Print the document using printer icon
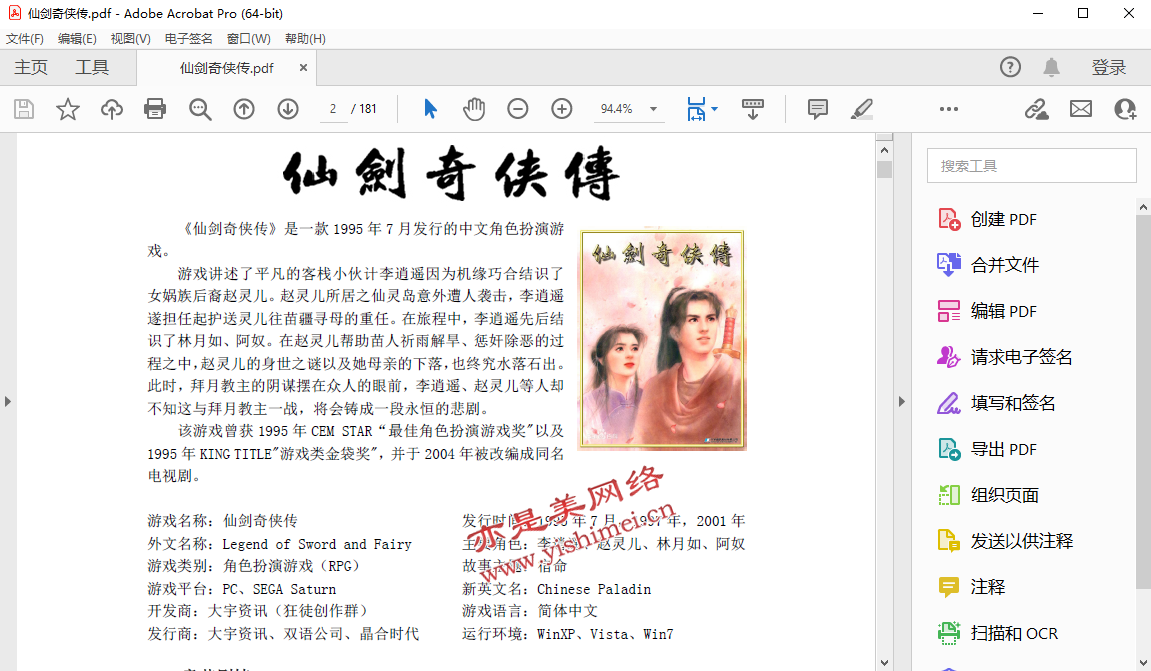The height and width of the screenshot is (671, 1151). point(155,109)
